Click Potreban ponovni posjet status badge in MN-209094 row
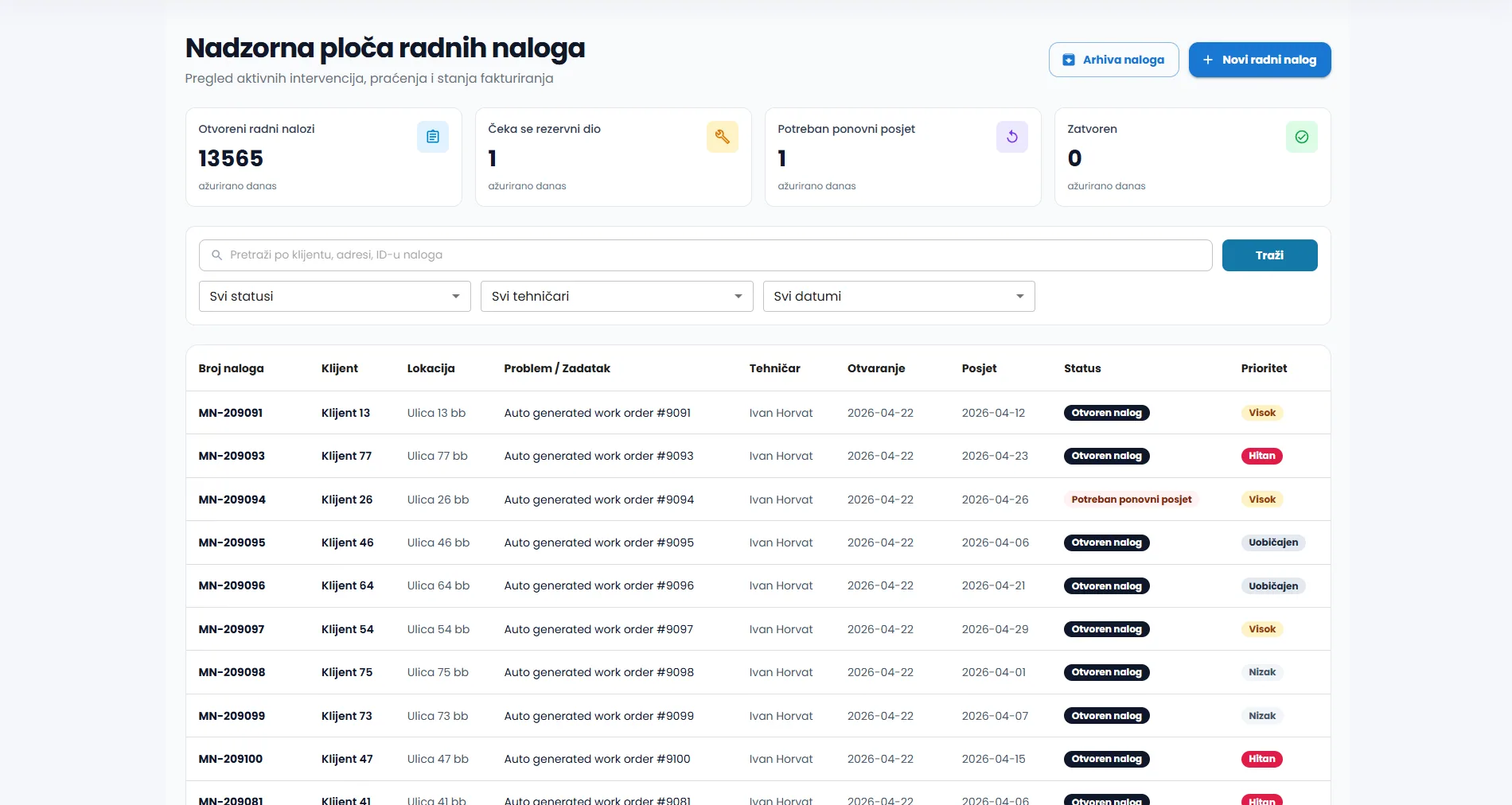 click(x=1132, y=500)
